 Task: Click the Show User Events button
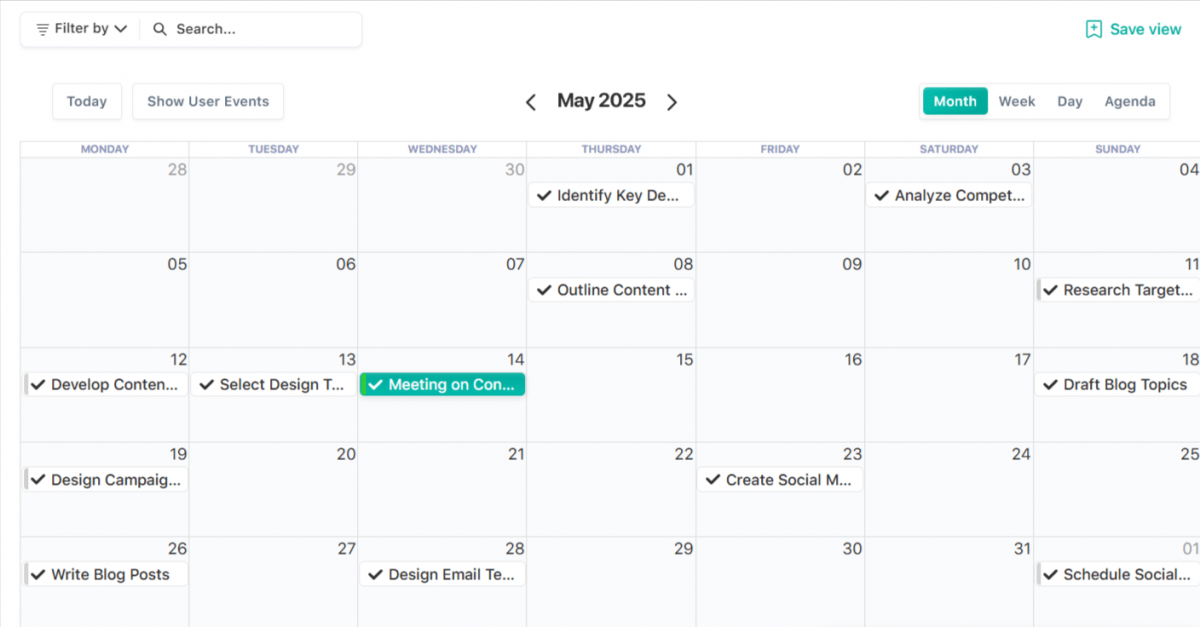tap(208, 101)
